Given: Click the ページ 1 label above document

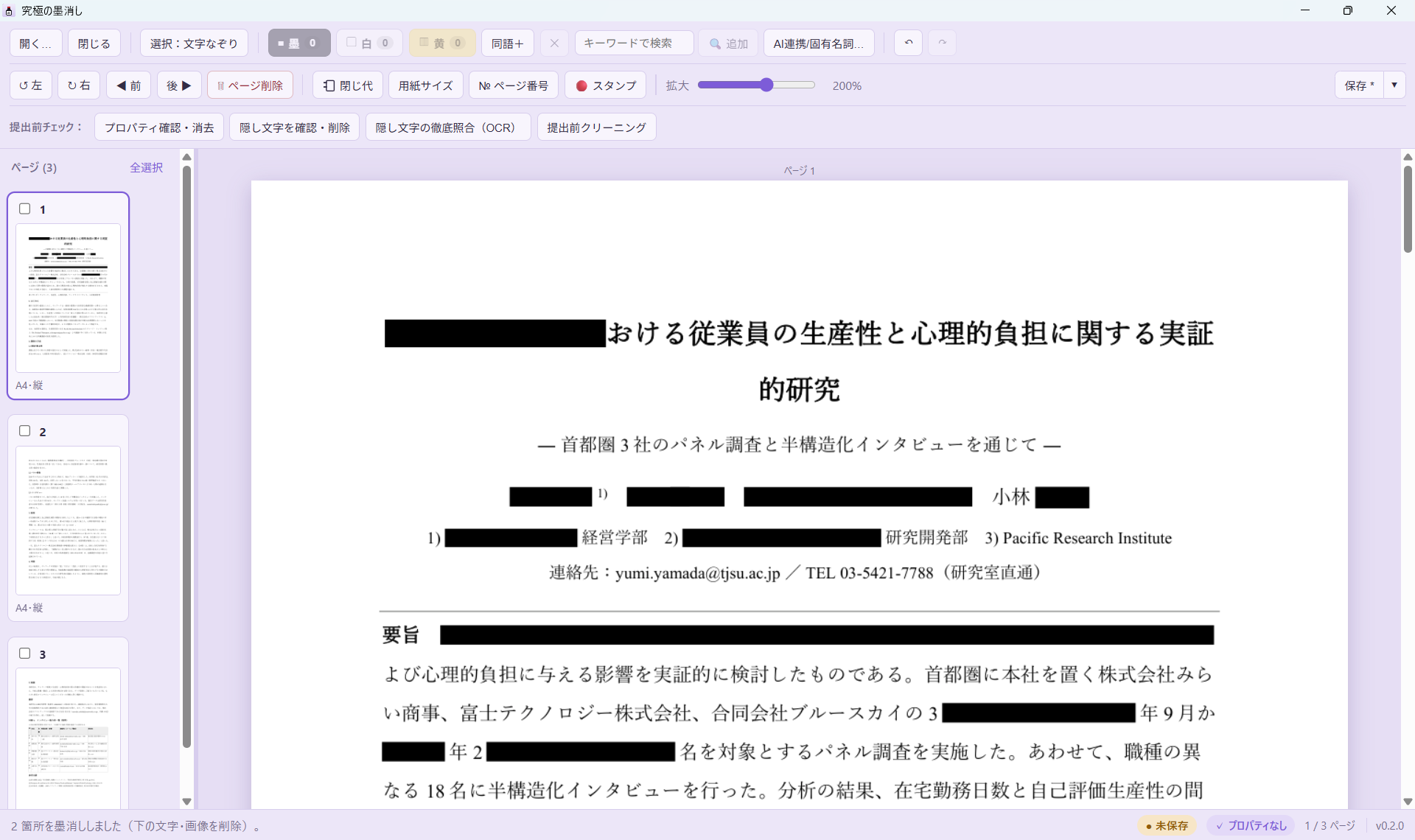Looking at the screenshot, I should (x=799, y=171).
